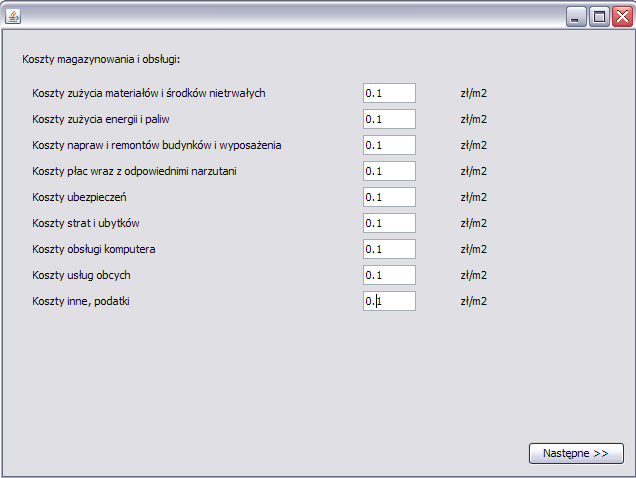Image resolution: width=636 pixels, height=478 pixels.
Task: Click the Koszty strat i ubytków label
Action: [x=86, y=223]
